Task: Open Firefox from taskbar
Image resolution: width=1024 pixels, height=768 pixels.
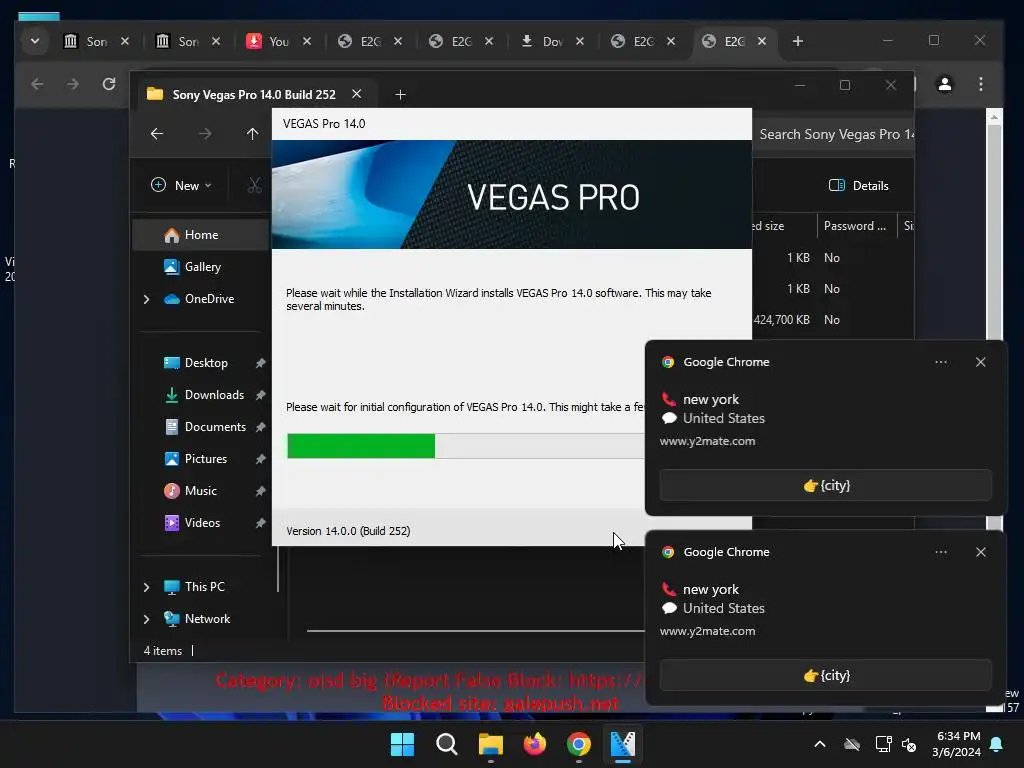Action: coord(535,744)
